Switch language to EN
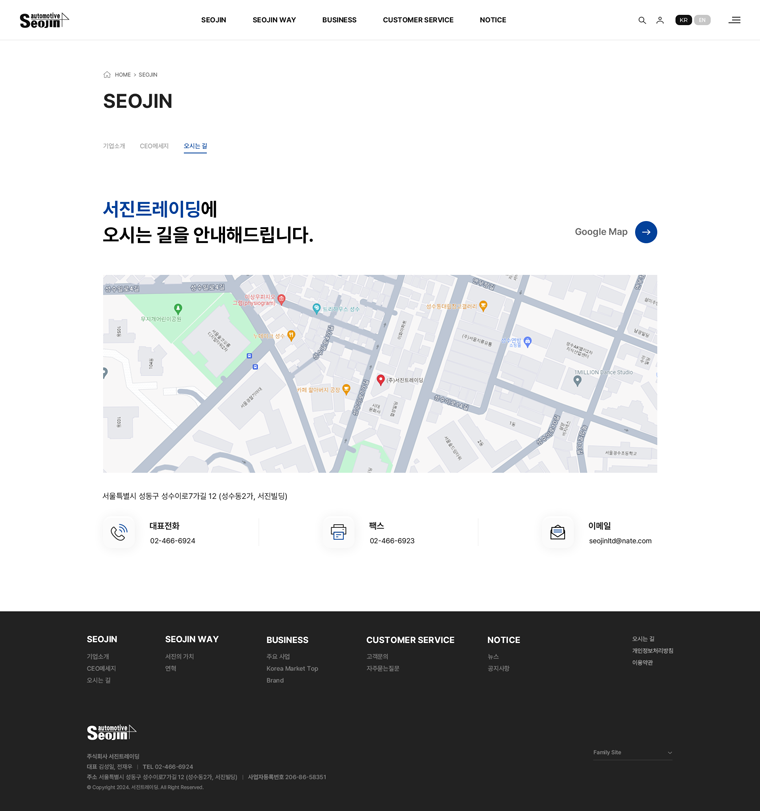This screenshot has height=811, width=760. pyautogui.click(x=702, y=20)
